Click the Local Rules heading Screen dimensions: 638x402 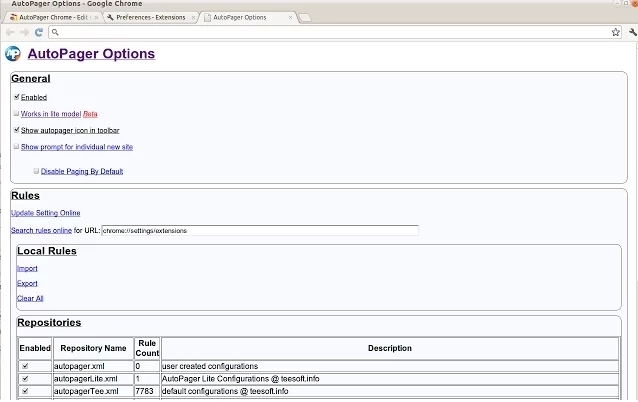(47, 251)
